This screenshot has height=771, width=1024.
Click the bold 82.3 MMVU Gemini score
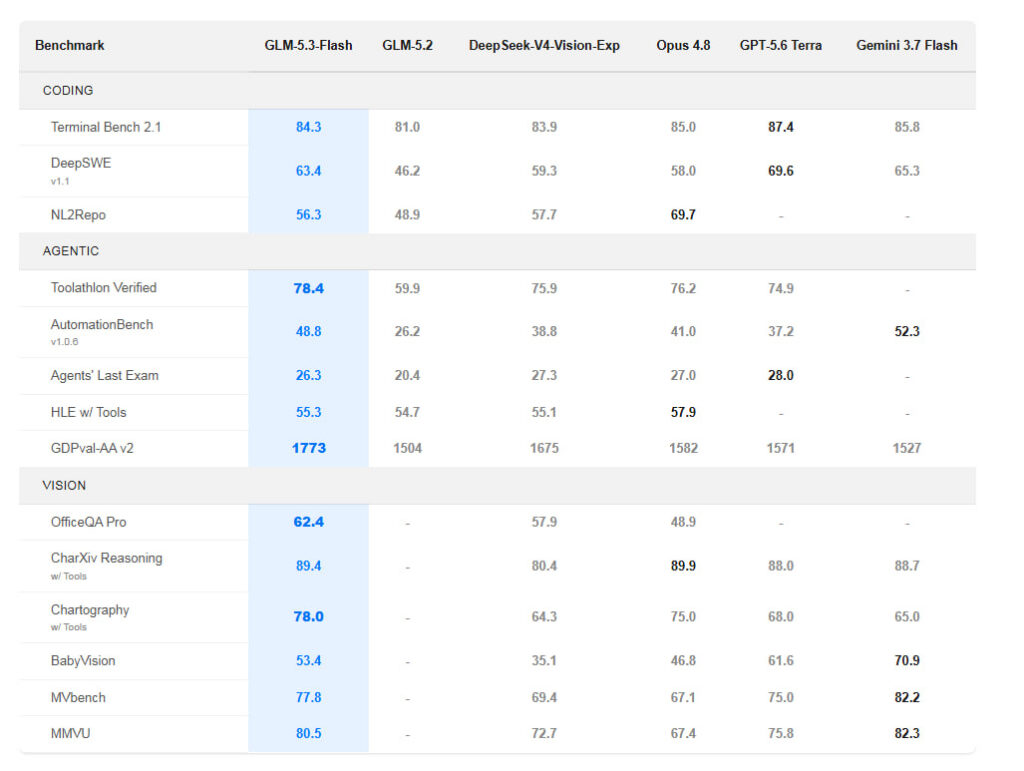click(906, 734)
